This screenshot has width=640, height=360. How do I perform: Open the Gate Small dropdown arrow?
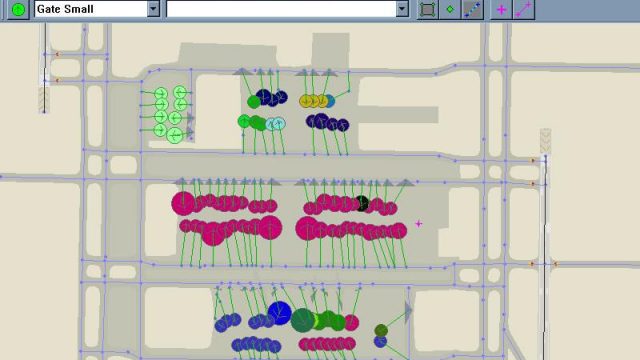point(153,9)
